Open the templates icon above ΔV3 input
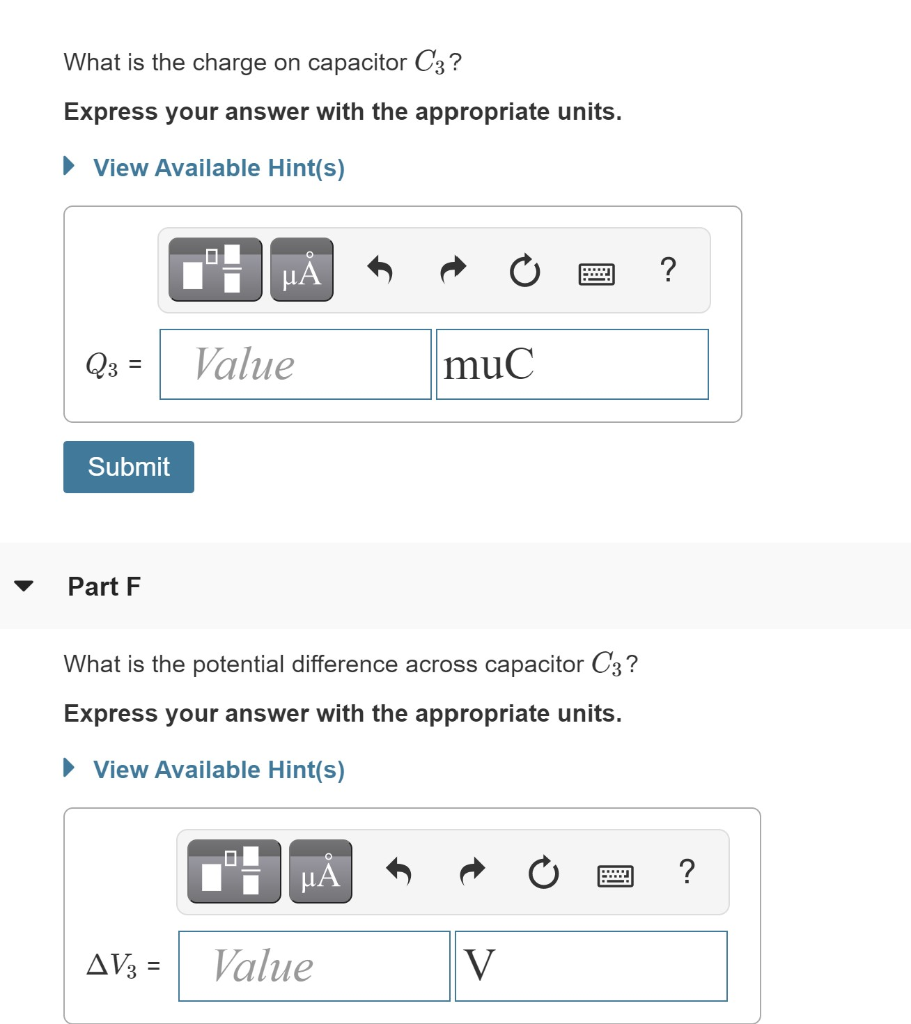 click(233, 871)
